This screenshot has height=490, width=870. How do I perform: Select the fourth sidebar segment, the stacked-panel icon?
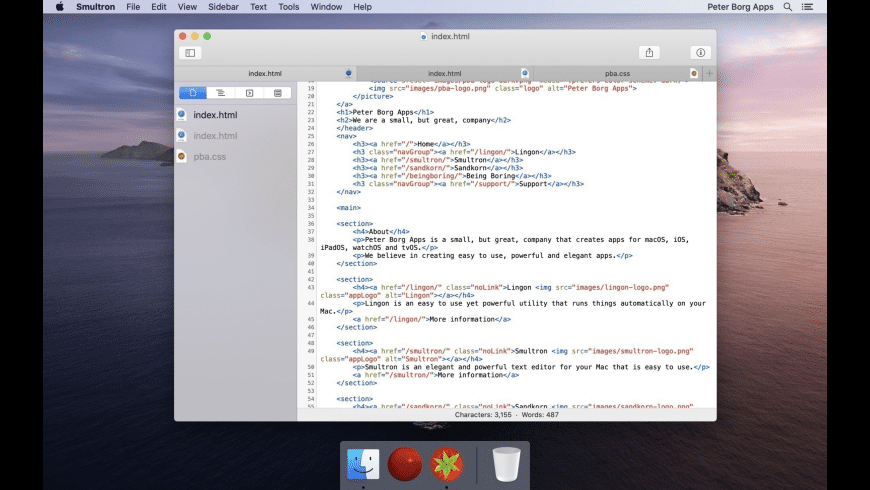point(277,93)
